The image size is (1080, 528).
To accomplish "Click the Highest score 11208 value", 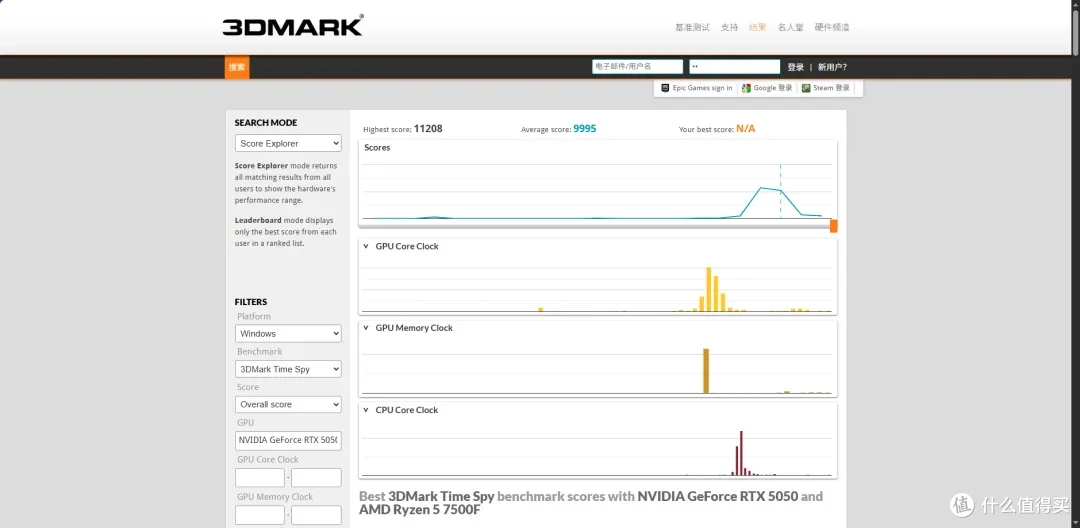I will [428, 129].
